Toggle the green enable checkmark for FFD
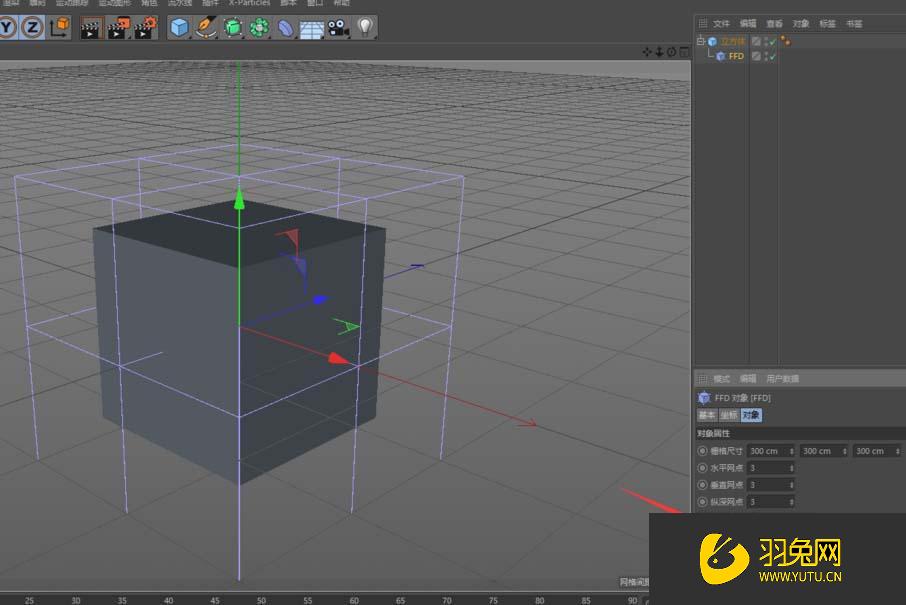 click(772, 56)
